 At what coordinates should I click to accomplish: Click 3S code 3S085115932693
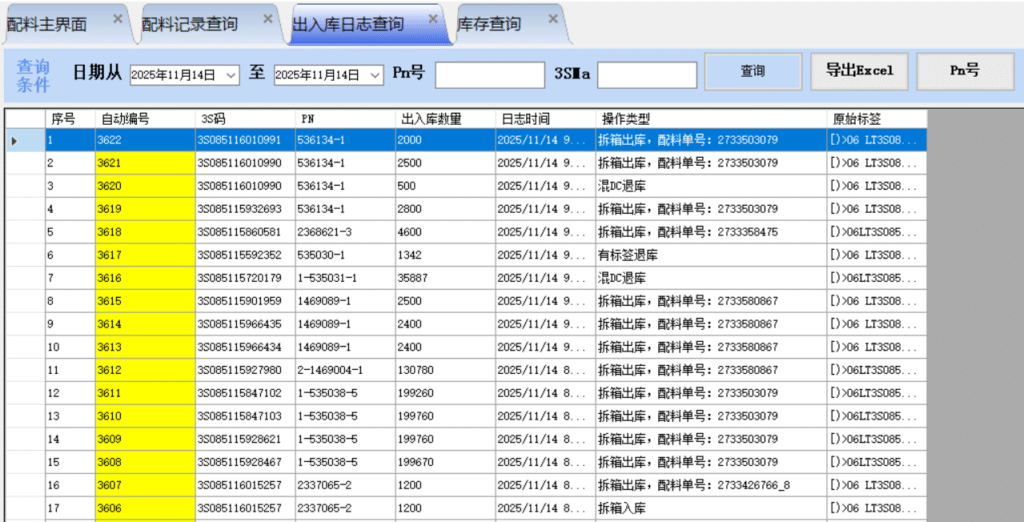click(x=246, y=209)
